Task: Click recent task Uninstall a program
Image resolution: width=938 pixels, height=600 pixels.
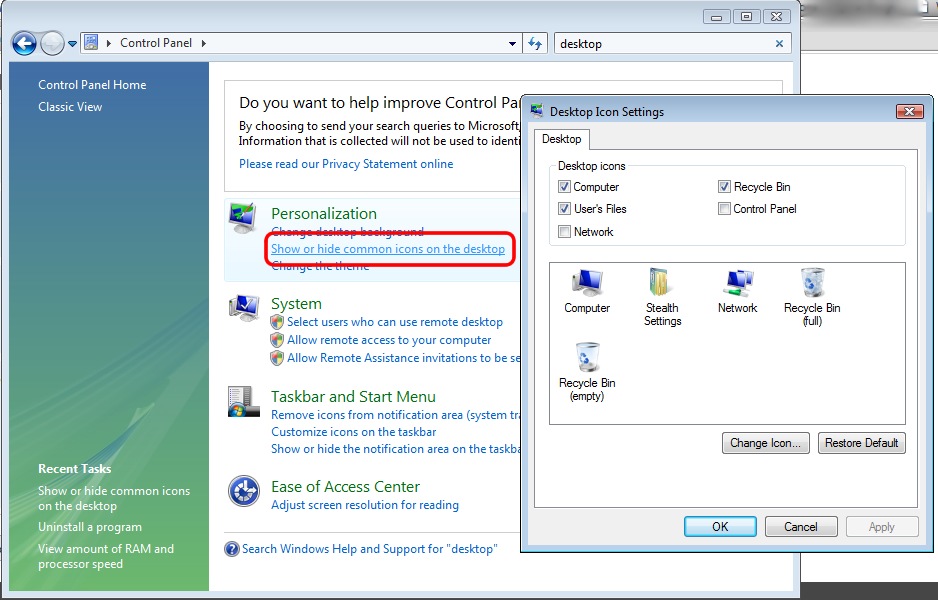Action: [x=90, y=527]
